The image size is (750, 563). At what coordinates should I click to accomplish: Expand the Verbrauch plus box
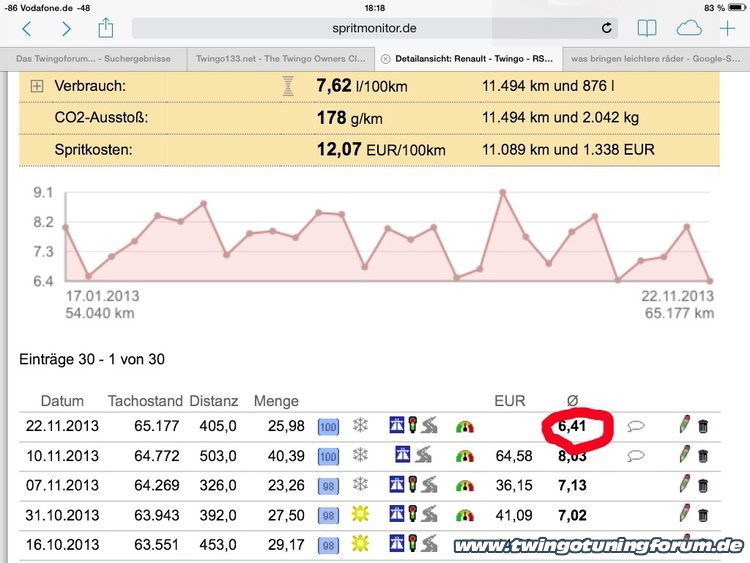(x=37, y=86)
